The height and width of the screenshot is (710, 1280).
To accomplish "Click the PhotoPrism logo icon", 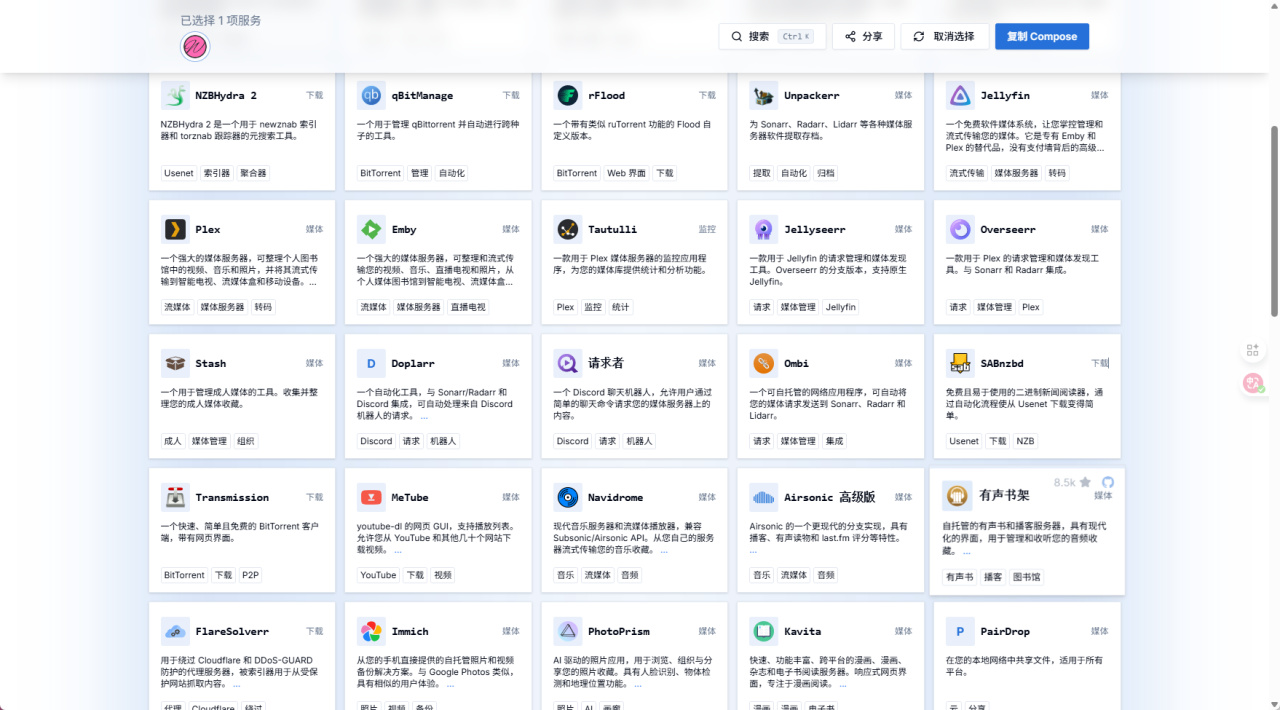I will (567, 631).
